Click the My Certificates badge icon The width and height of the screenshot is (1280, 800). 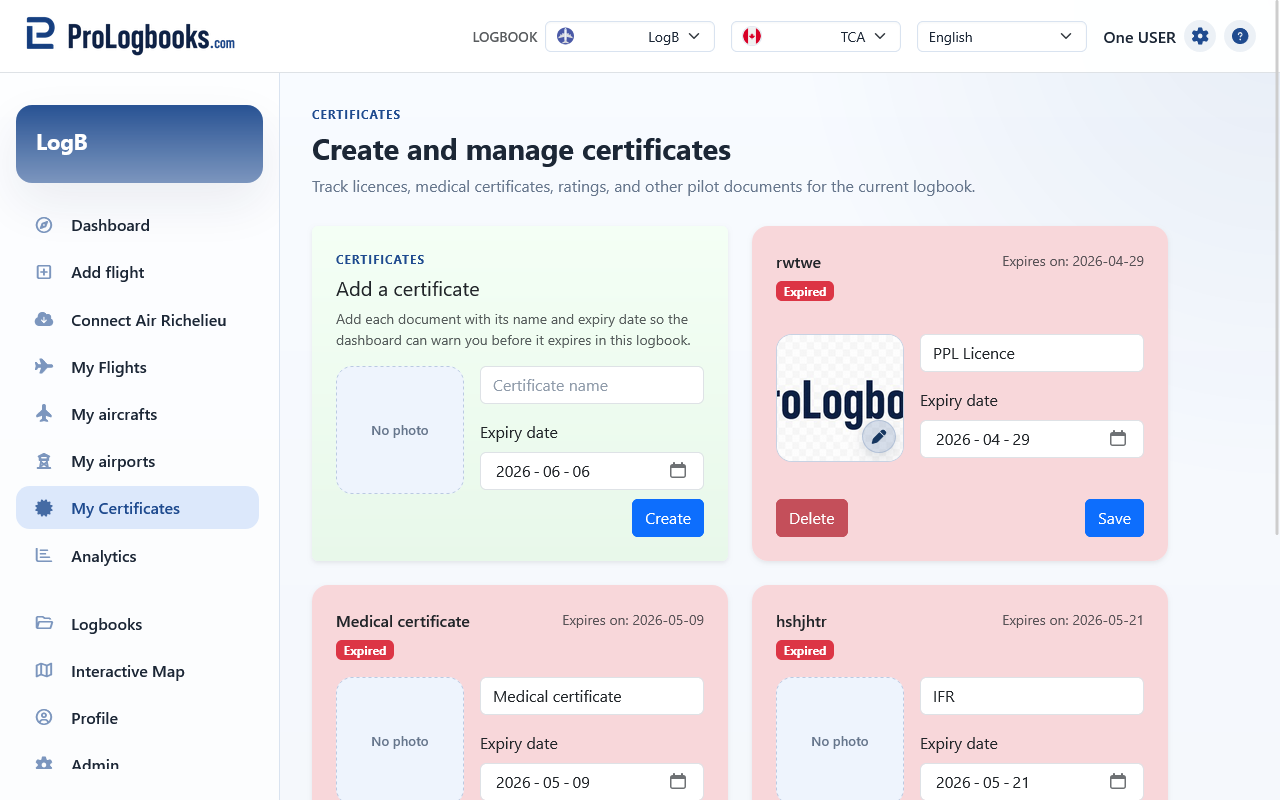pos(44,508)
